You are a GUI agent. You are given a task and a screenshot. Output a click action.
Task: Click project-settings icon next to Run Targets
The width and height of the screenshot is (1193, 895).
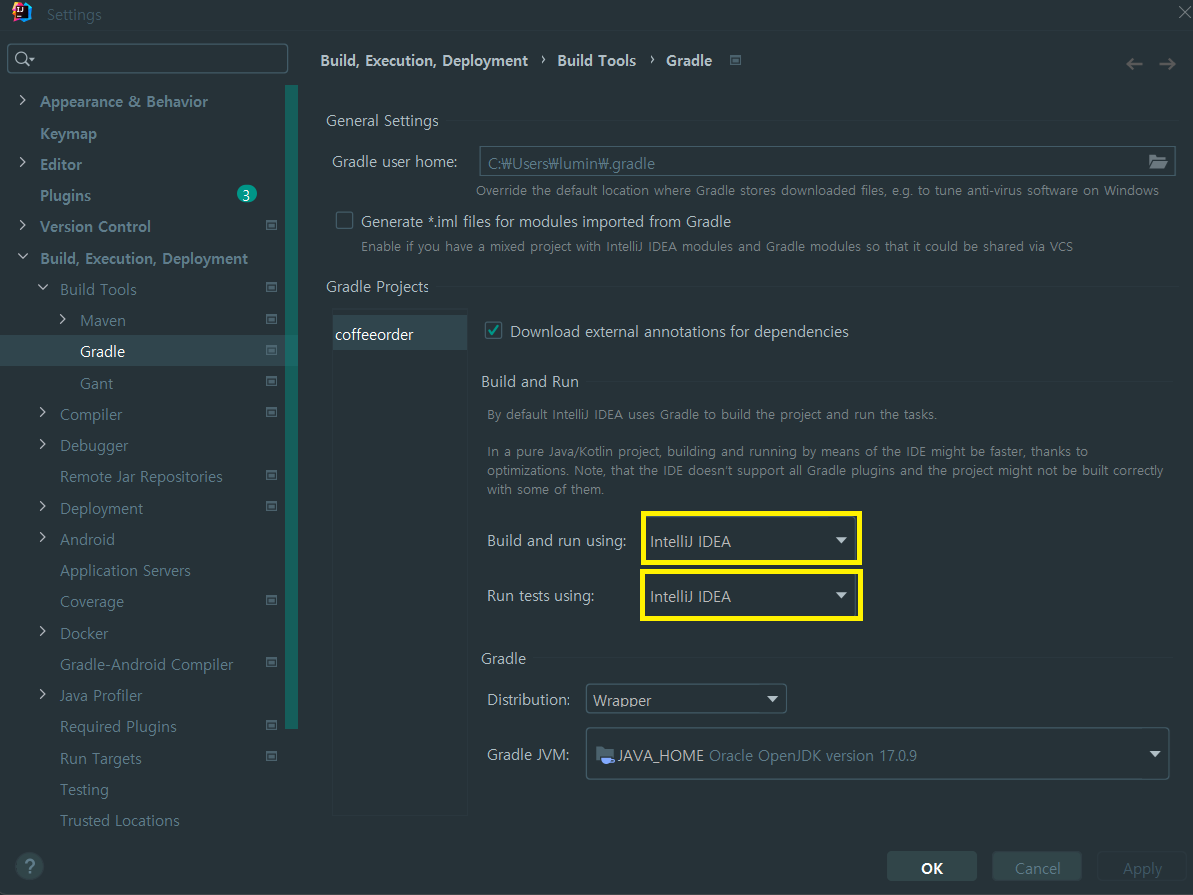[271, 756]
